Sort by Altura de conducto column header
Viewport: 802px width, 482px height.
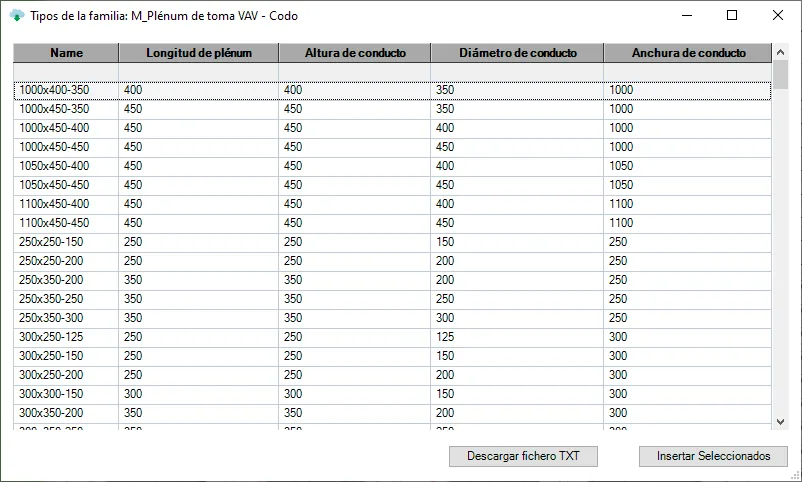pyautogui.click(x=354, y=53)
